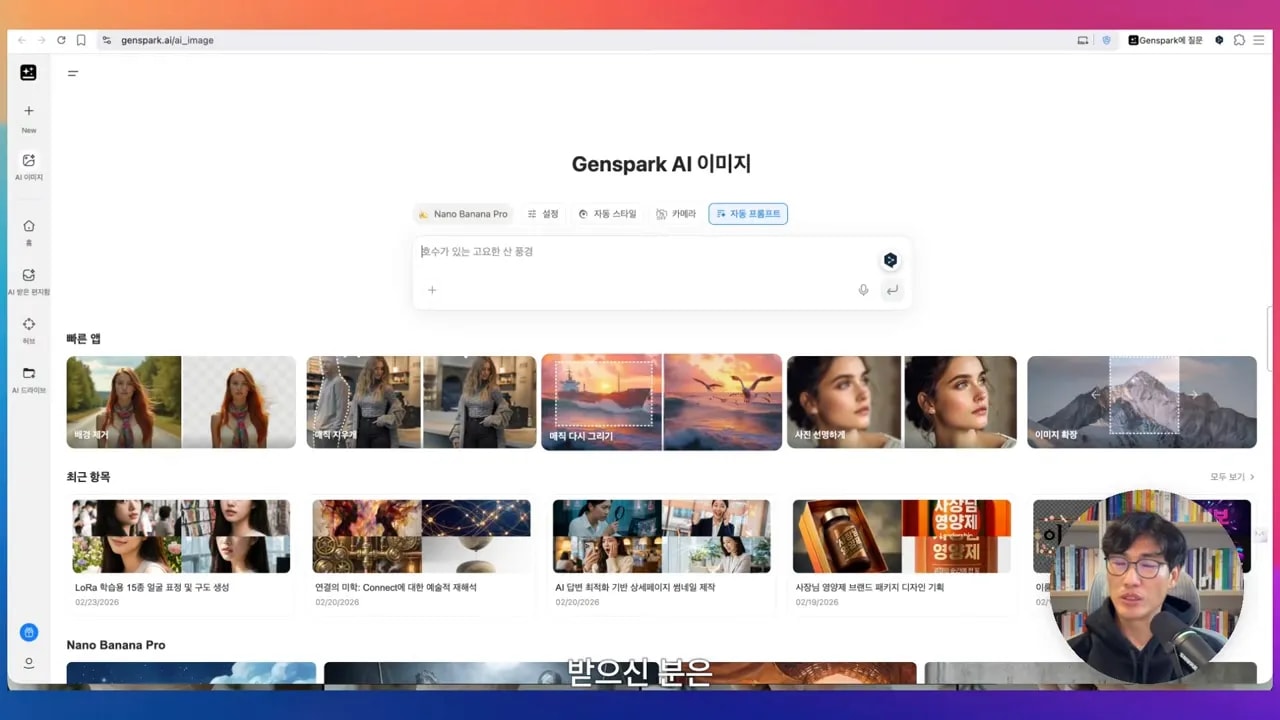Expand 모두 보기 next to 최근 항목

[x=1228, y=477]
